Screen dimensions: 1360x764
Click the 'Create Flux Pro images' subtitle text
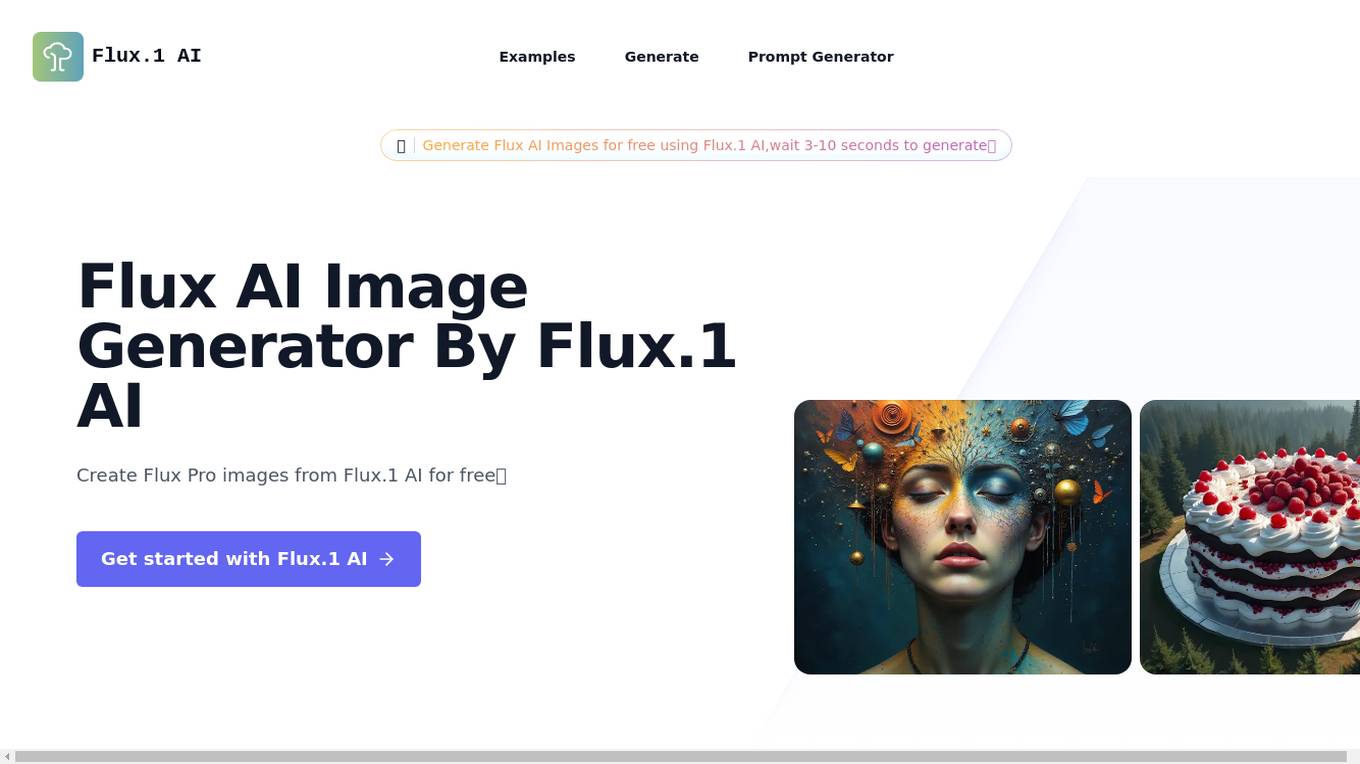[x=286, y=475]
